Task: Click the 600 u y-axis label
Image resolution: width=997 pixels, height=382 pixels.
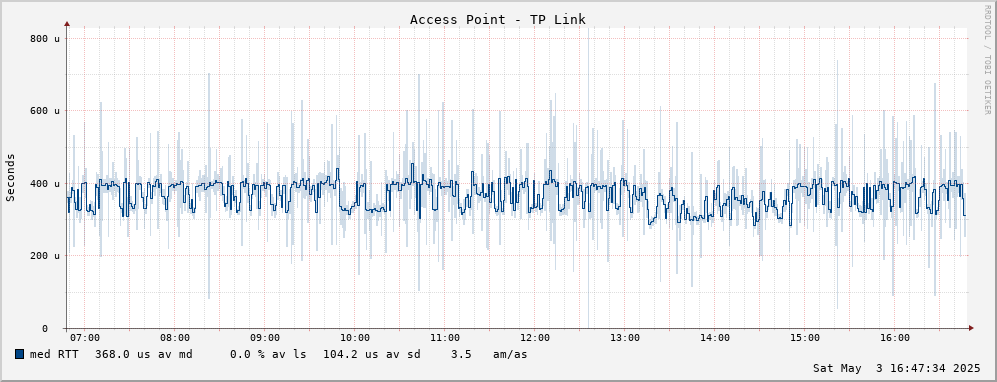Action: click(x=45, y=111)
